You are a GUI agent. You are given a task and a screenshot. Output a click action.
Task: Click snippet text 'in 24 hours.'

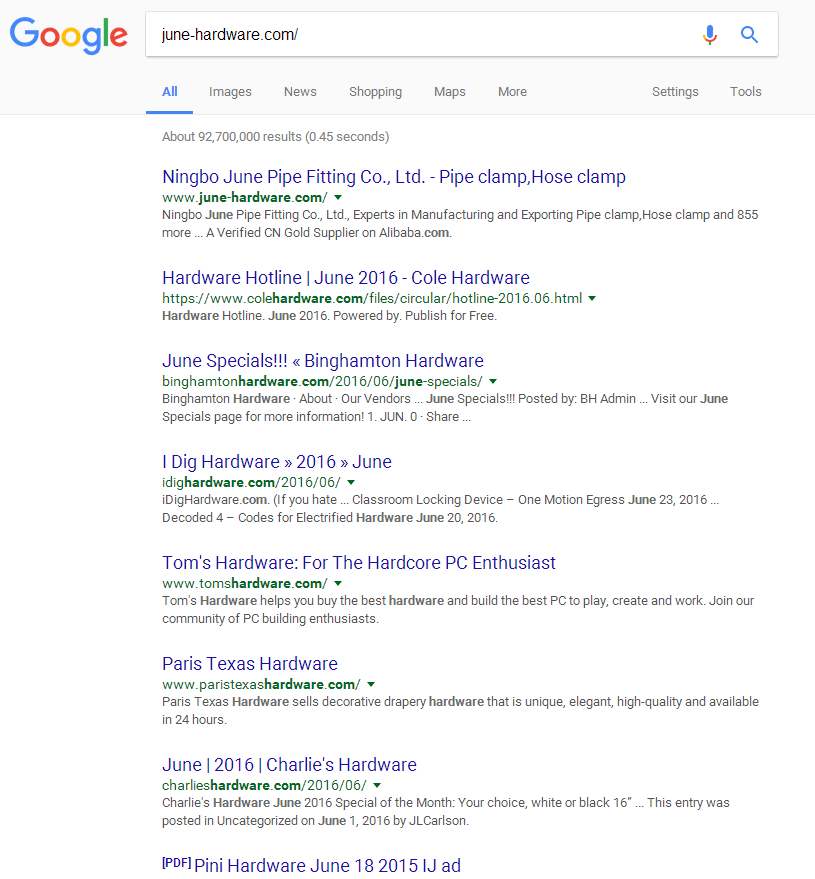tap(195, 720)
